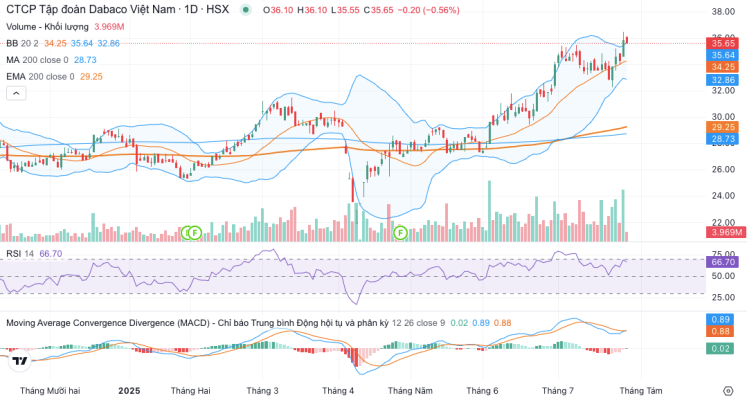Click the purple 66.70 RSI axis label
The width and height of the screenshot is (747, 400).
[722, 262]
